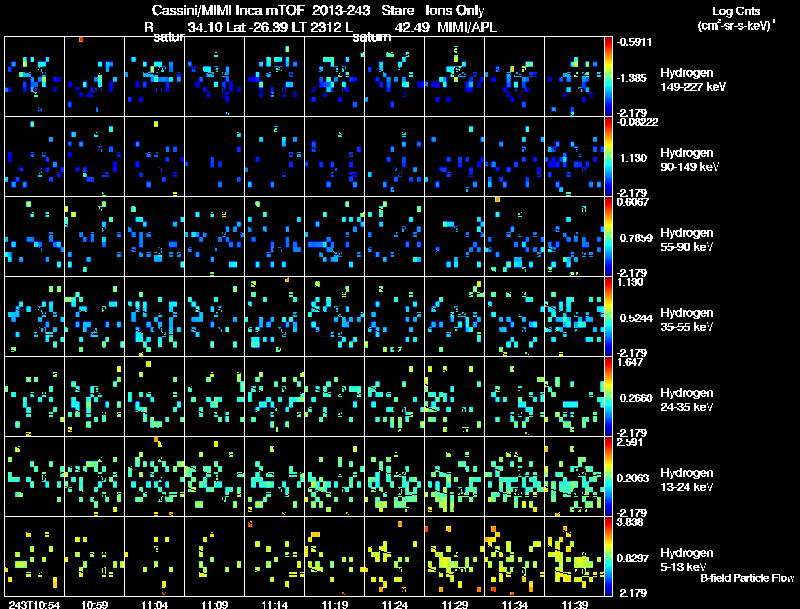Click the 'Hydrogen 24-35 keV' row label
This screenshot has height=609, width=800.
click(x=687, y=399)
